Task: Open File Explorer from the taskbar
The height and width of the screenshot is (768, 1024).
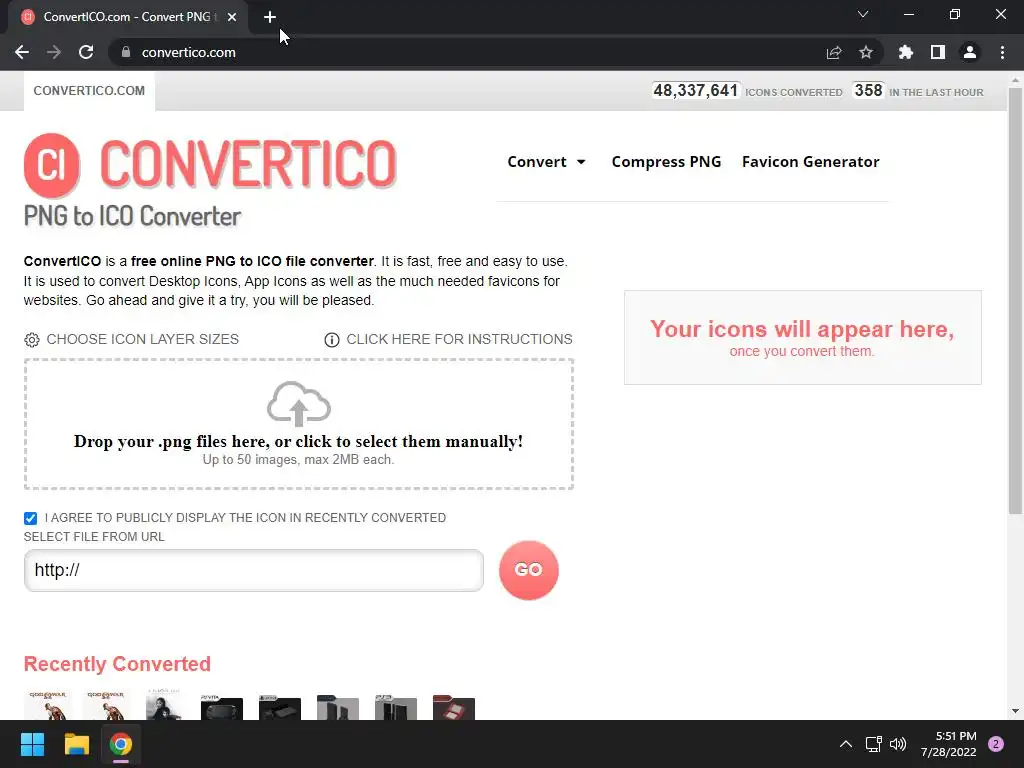Action: pyautogui.click(x=76, y=744)
